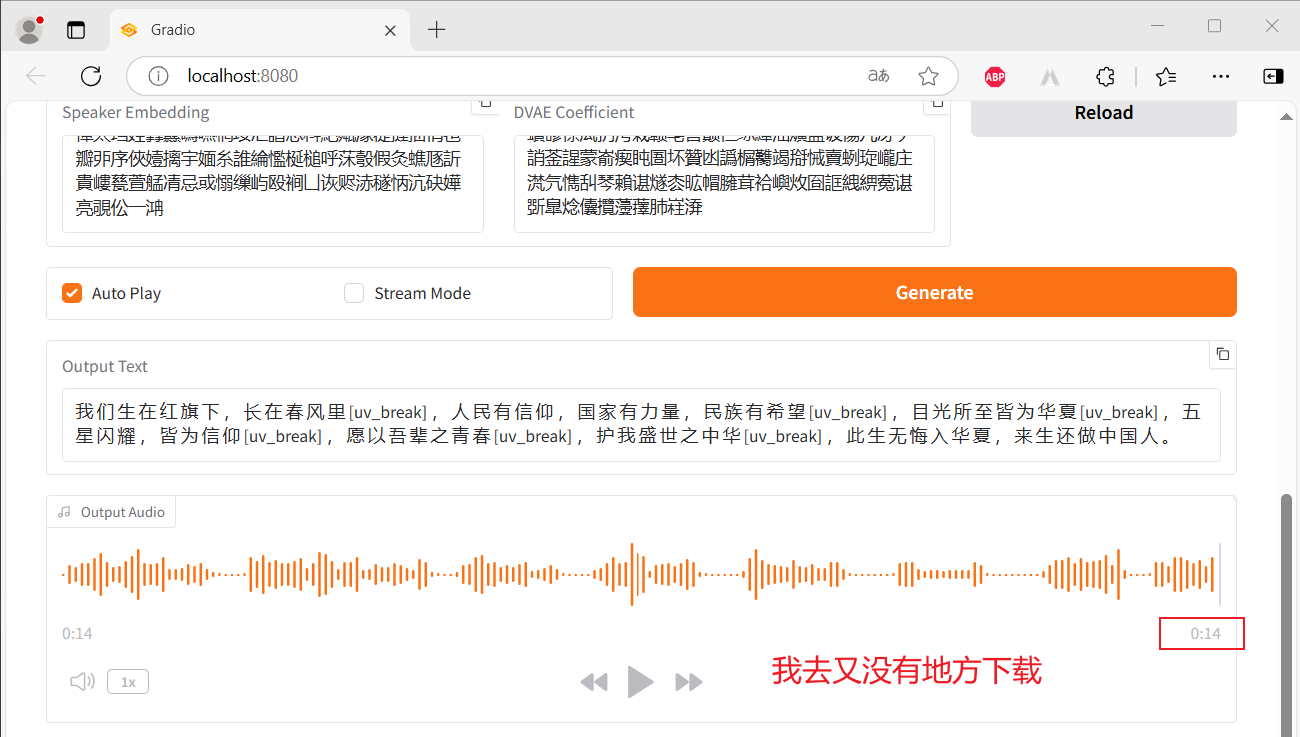Image resolution: width=1300 pixels, height=737 pixels.
Task: Uncheck the Auto Play checkbox
Action: click(72, 293)
